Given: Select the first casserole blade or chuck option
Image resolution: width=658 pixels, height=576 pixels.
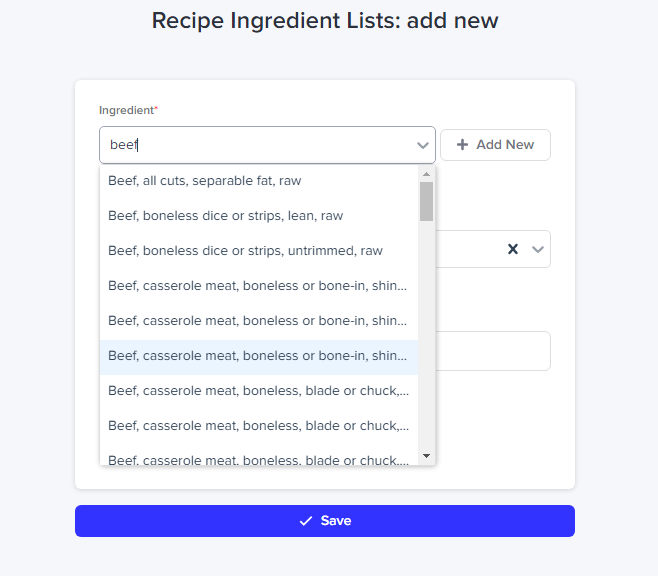Looking at the screenshot, I should click(257, 391).
